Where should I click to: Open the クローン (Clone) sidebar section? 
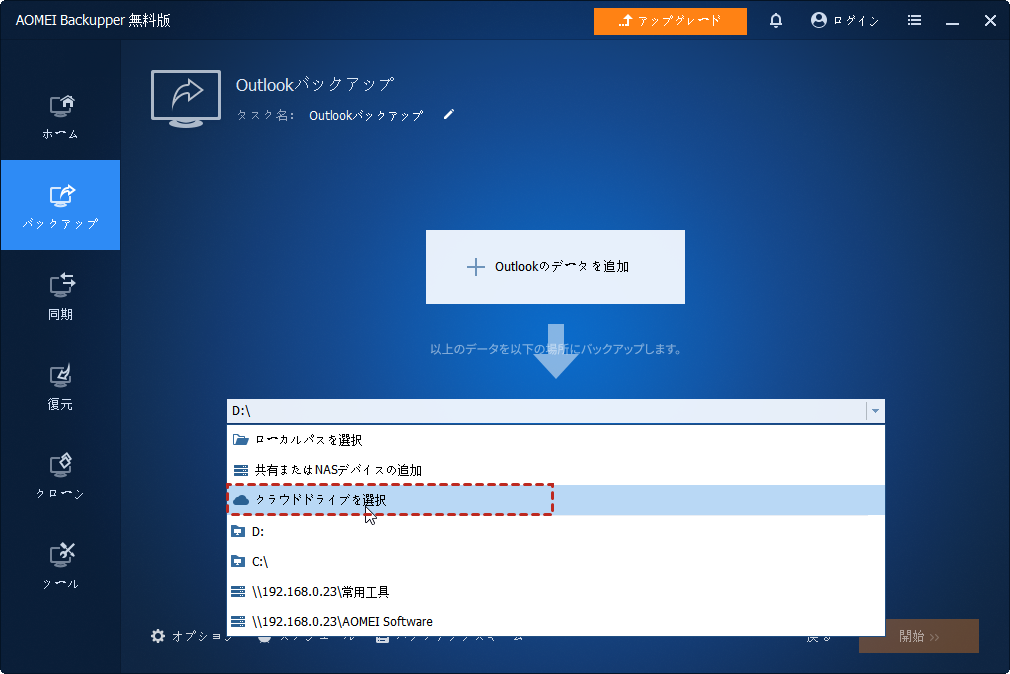[x=61, y=476]
